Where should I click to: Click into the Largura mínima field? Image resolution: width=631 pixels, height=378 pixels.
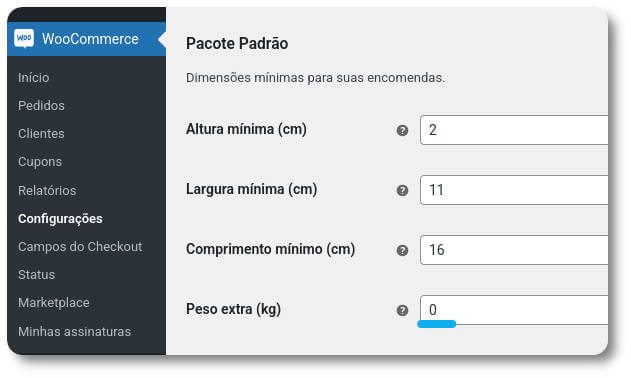coord(514,190)
